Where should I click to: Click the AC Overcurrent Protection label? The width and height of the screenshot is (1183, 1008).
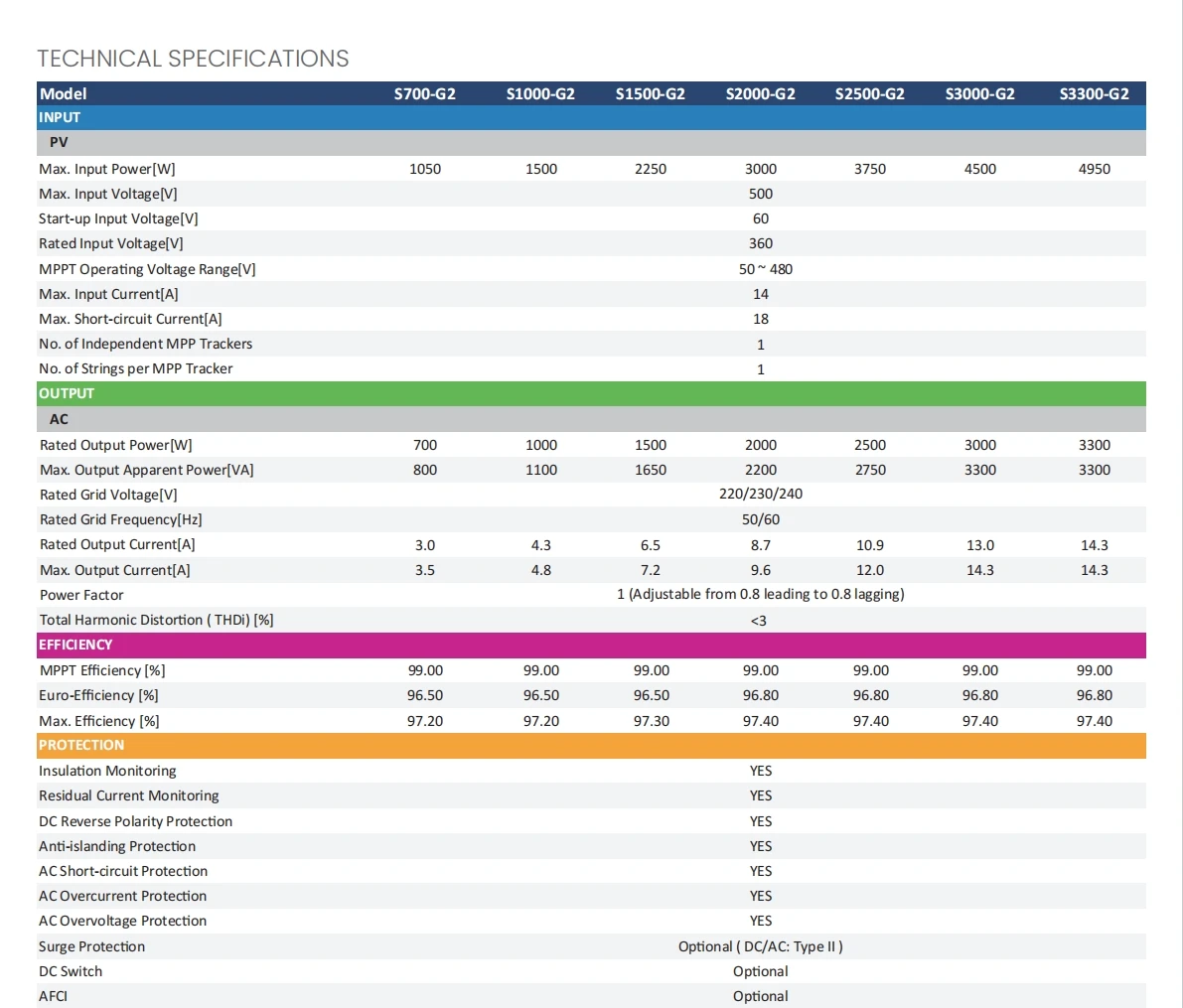[122, 897]
